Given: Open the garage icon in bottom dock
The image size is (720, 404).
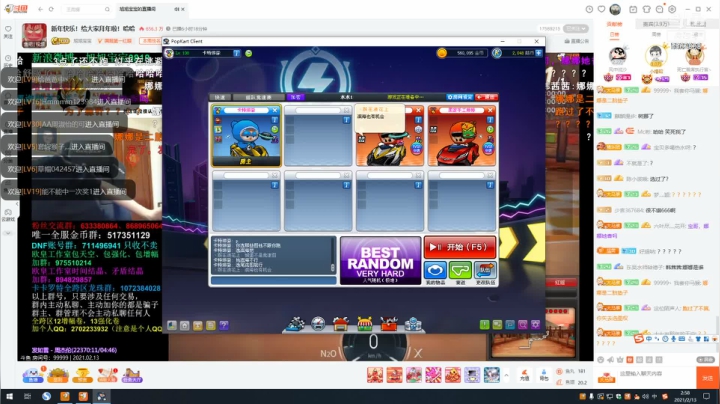Looking at the screenshot, I should point(341,324).
